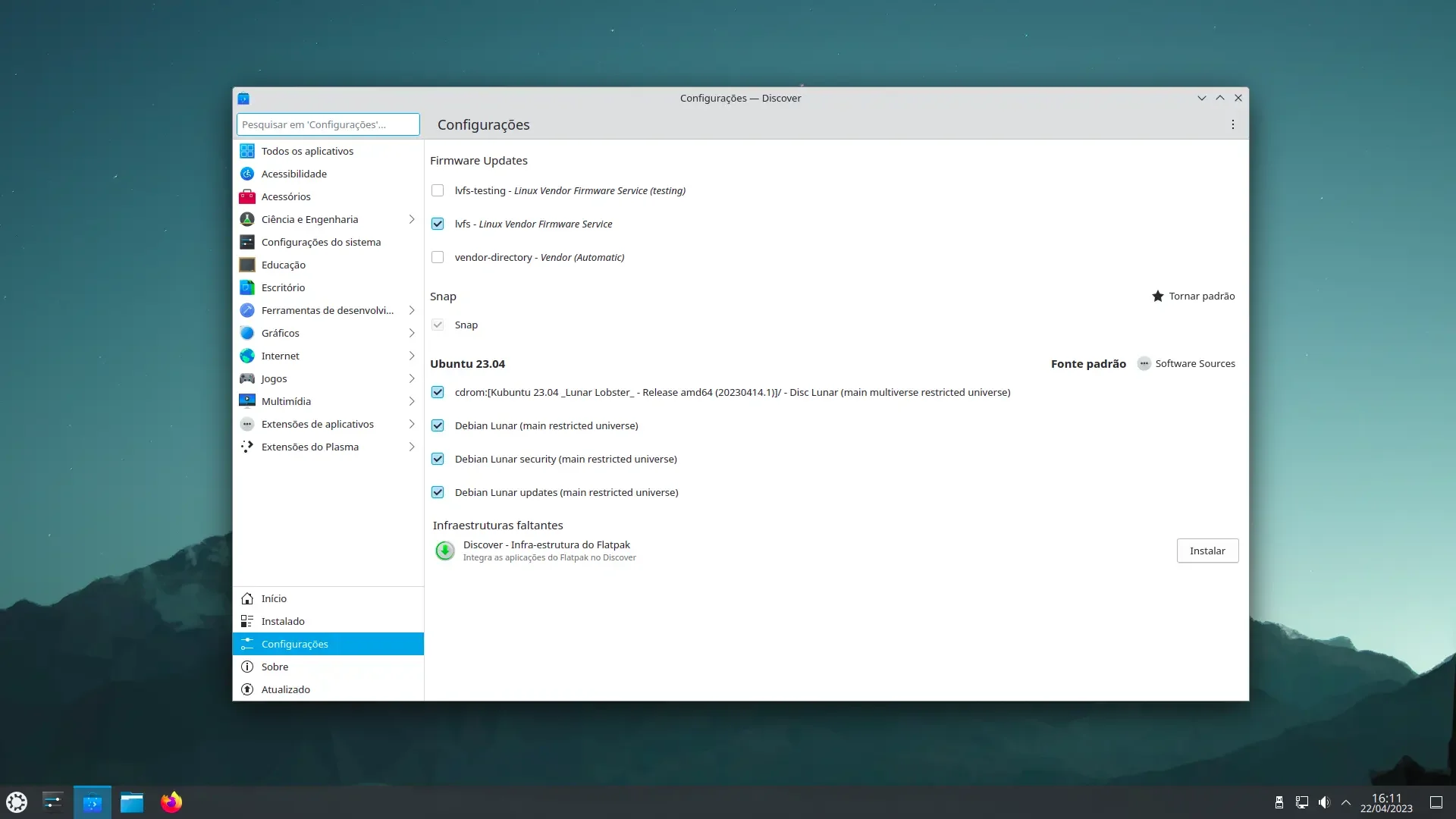Click the Configurações do sistema icon

click(x=247, y=242)
